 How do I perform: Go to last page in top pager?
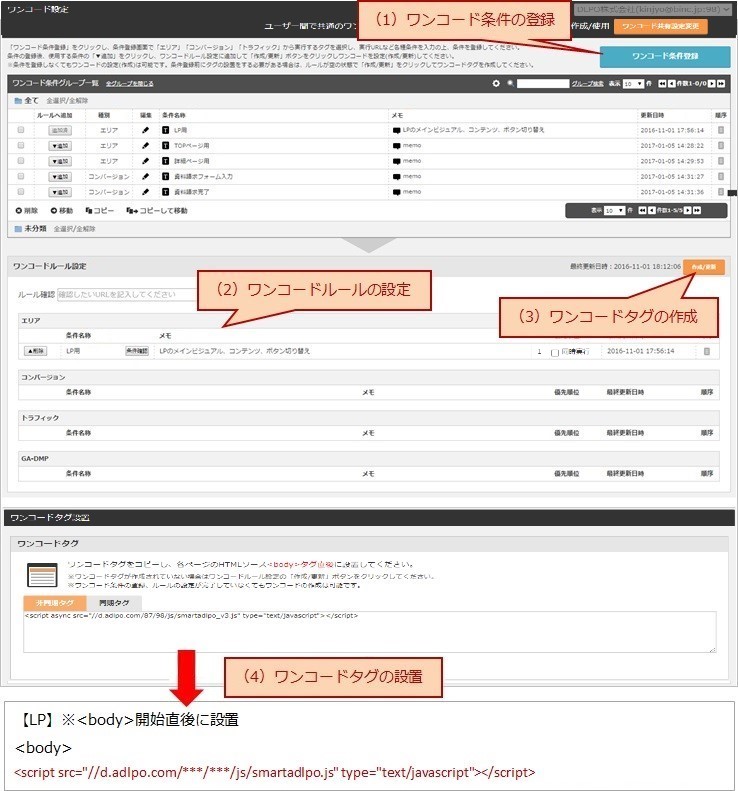point(721,84)
